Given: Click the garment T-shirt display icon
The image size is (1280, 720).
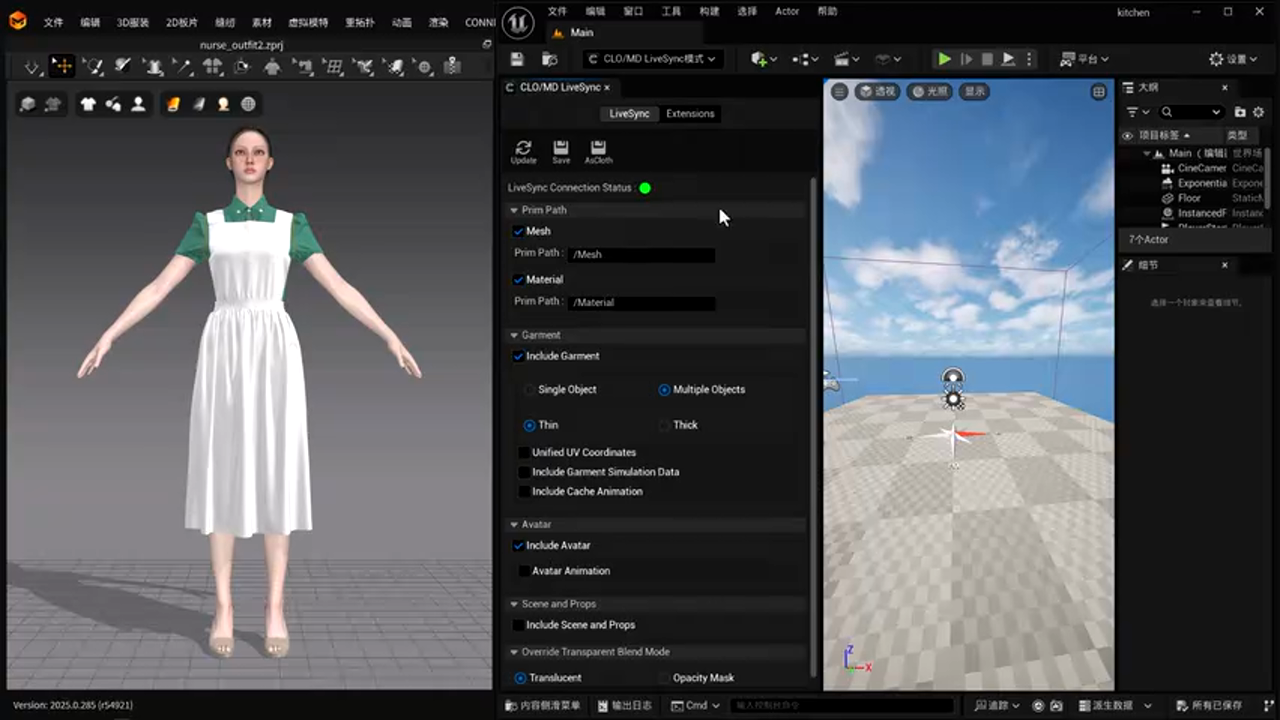Looking at the screenshot, I should click(x=88, y=104).
